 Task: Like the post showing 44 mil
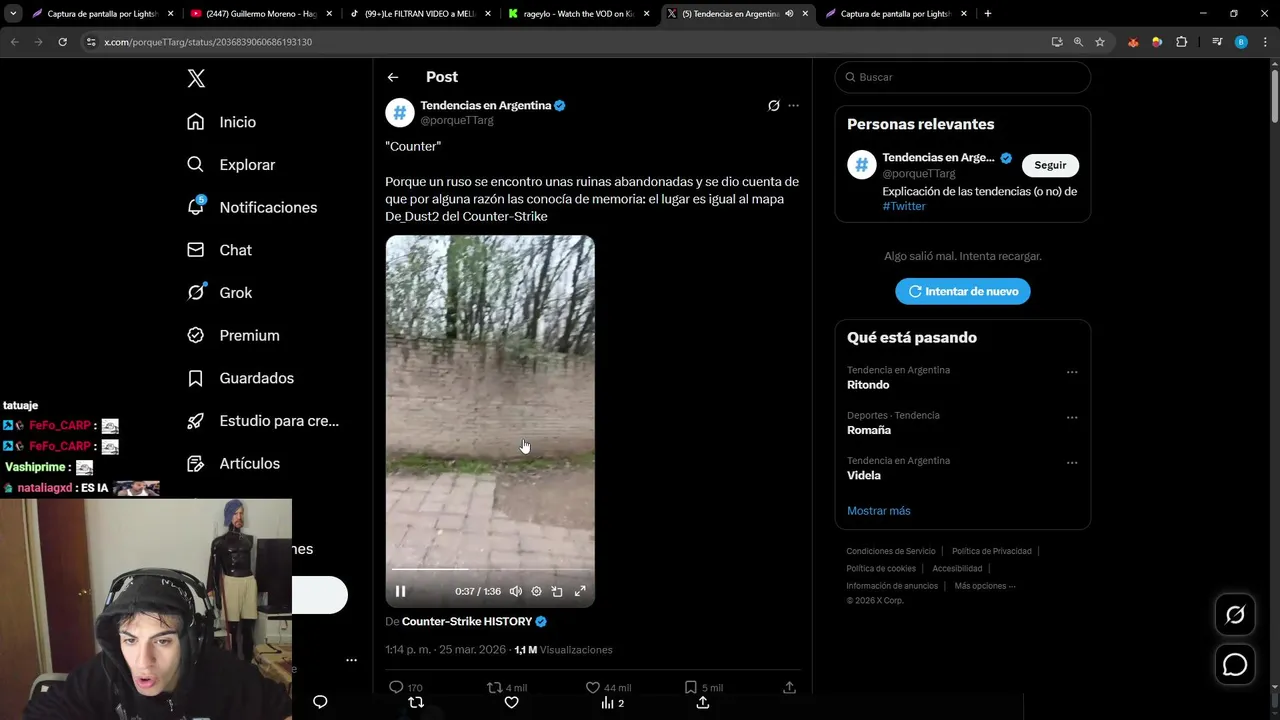point(592,687)
